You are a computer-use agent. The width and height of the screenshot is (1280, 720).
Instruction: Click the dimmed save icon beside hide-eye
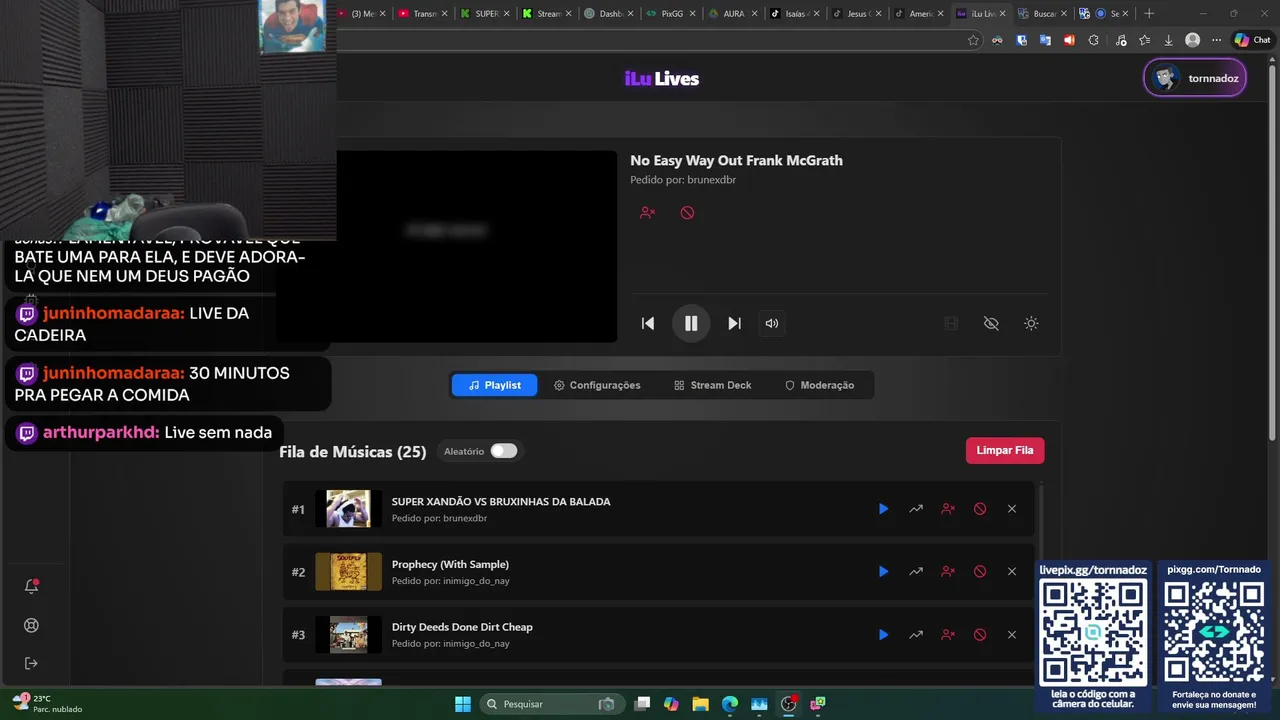[951, 323]
